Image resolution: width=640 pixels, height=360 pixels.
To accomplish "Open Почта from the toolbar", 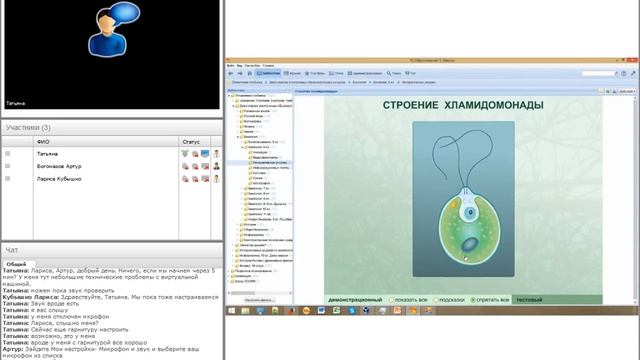I will (336, 73).
